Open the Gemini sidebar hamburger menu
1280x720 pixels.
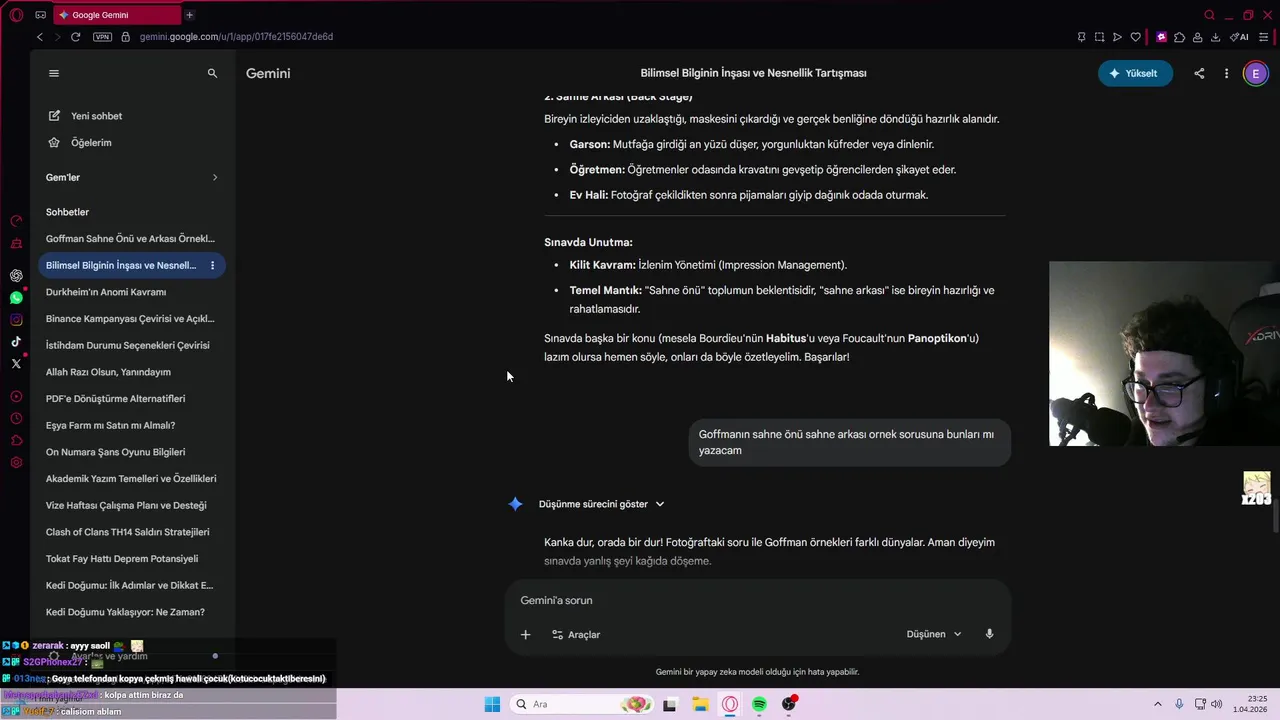pyautogui.click(x=54, y=73)
